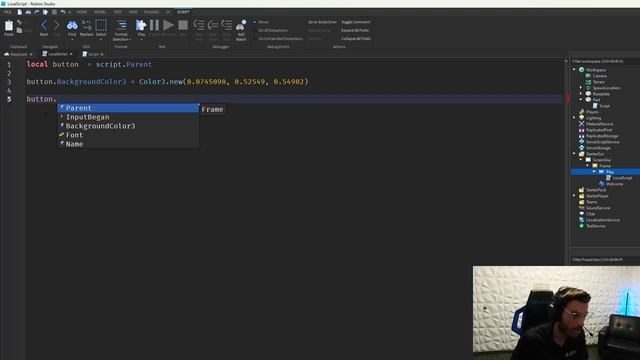Image resolution: width=640 pixels, height=360 pixels.
Task: Expand the Lighting tree arrow
Action: point(574,118)
